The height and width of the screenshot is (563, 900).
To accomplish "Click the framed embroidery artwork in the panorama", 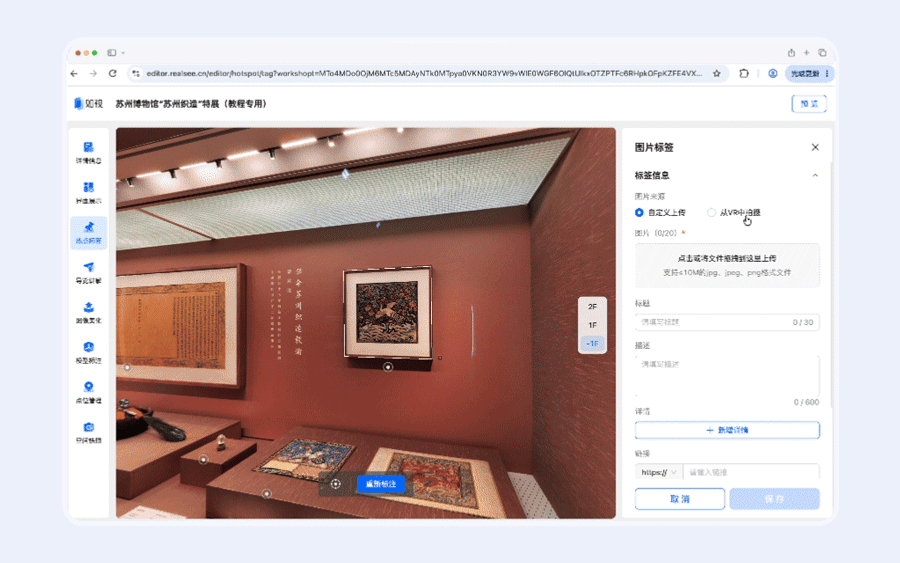I will pyautogui.click(x=387, y=313).
